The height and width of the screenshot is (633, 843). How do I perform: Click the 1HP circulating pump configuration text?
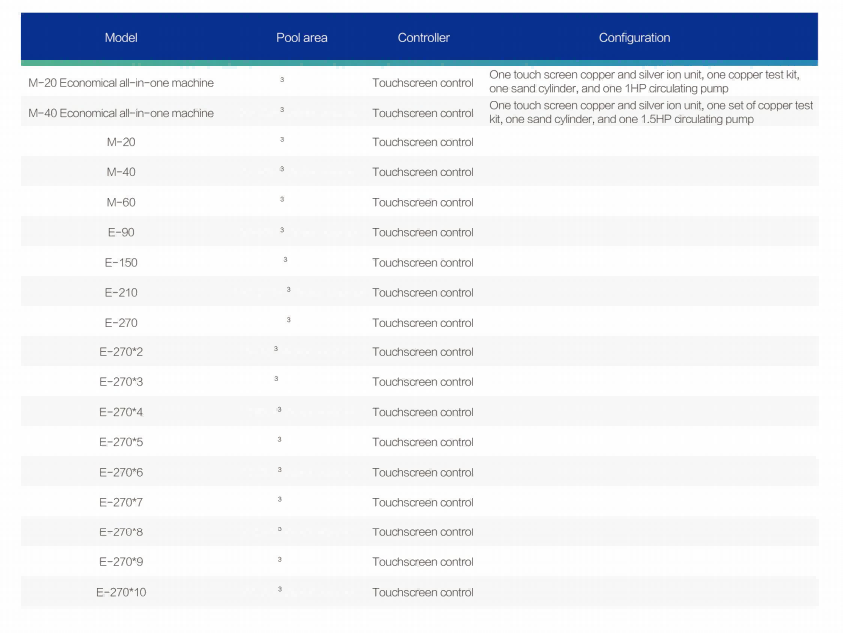(x=644, y=81)
